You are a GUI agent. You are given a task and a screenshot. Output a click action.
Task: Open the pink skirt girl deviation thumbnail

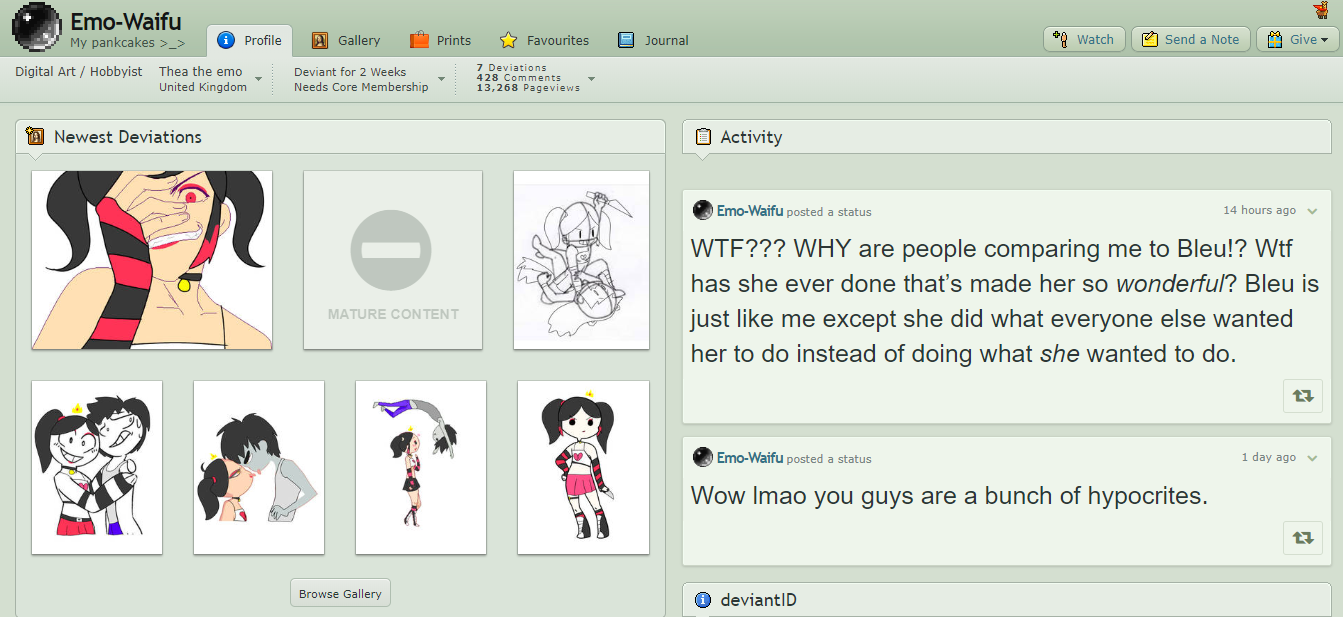tap(583, 467)
